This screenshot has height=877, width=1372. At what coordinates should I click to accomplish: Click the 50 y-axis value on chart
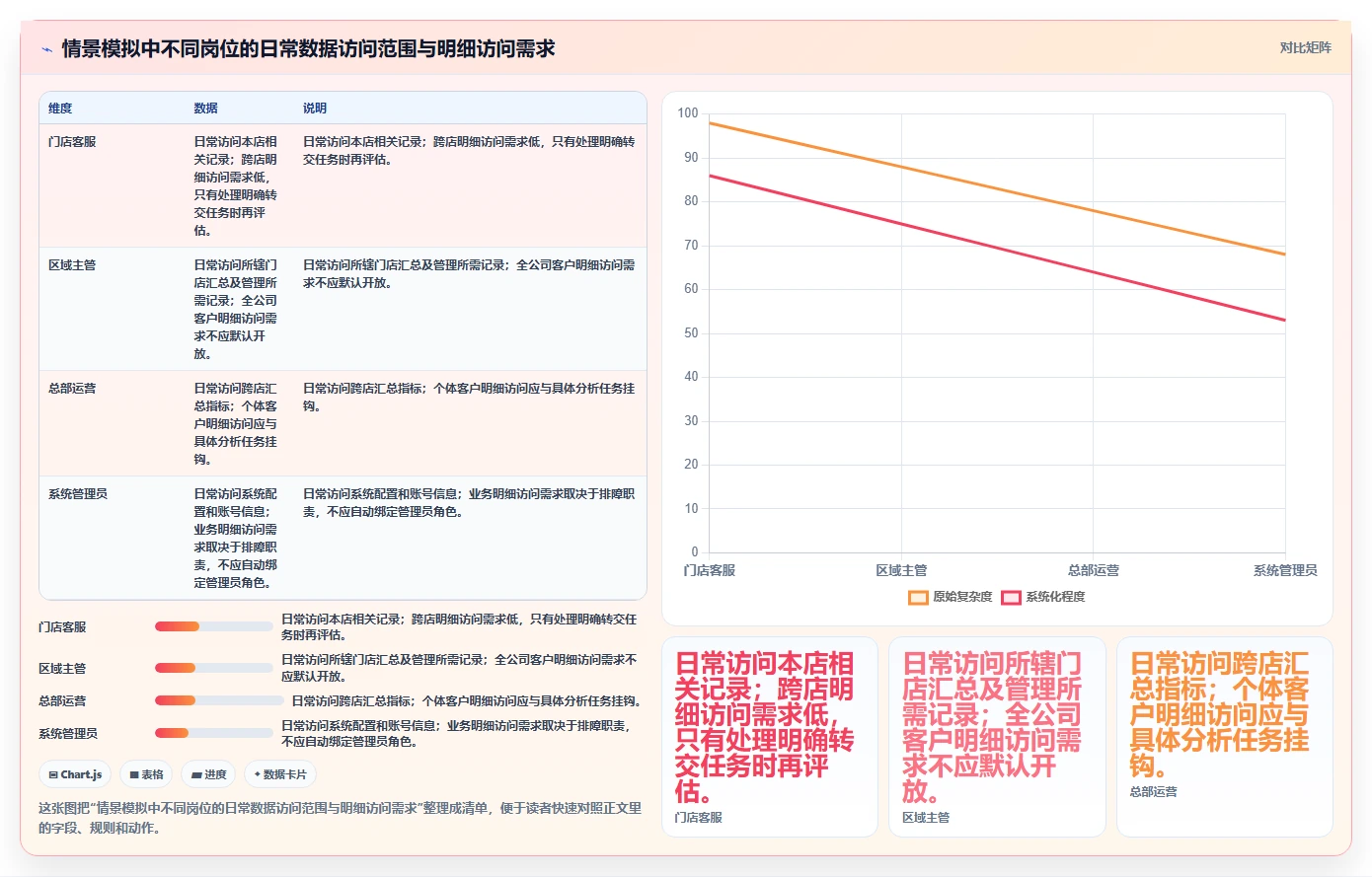tap(691, 333)
